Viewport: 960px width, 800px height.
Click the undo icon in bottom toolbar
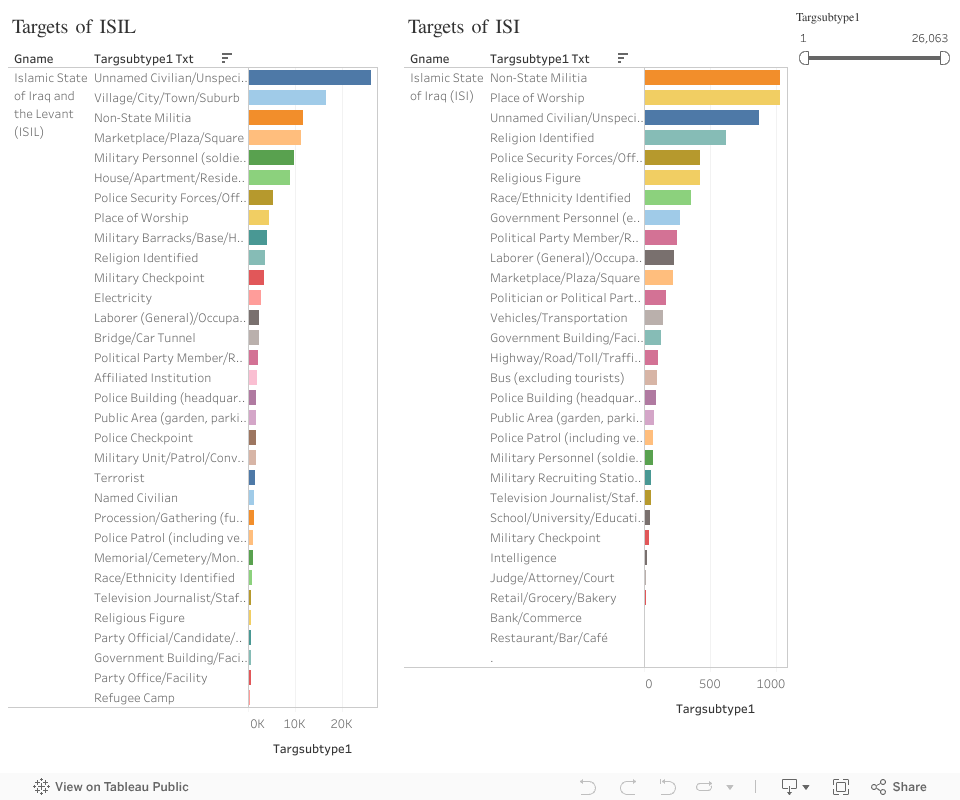click(588, 787)
